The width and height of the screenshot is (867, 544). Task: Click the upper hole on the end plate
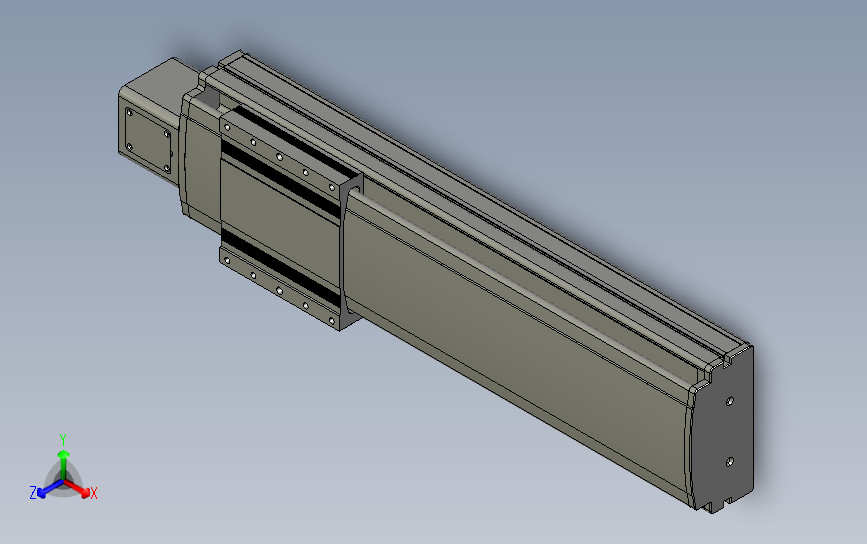(730, 401)
